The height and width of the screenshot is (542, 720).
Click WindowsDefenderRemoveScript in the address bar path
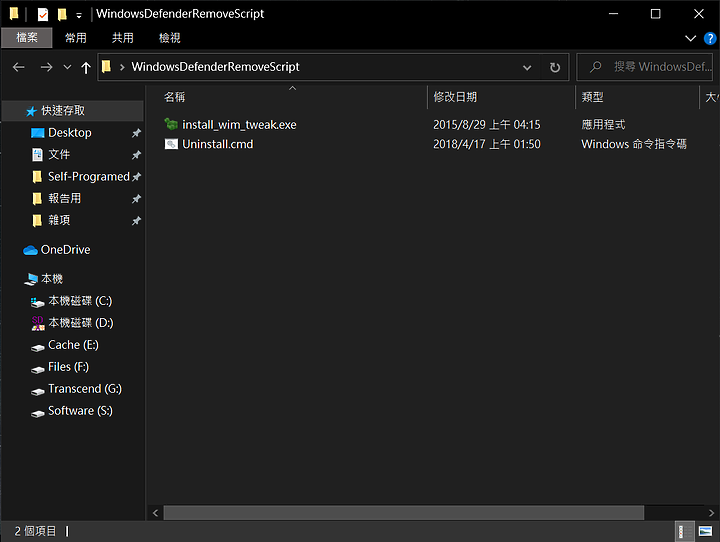coord(215,67)
